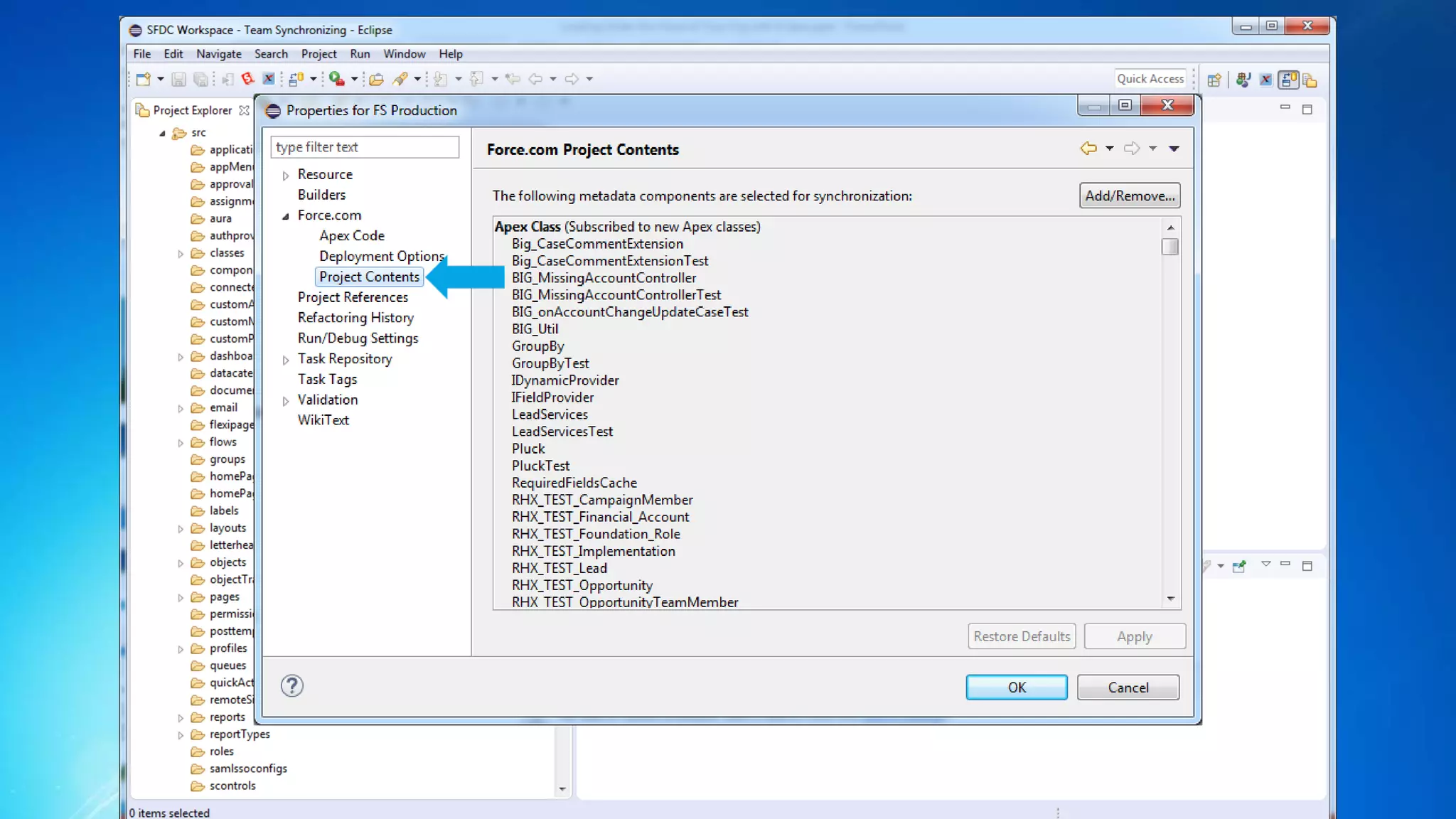The width and height of the screenshot is (1456, 819).
Task: Switch to Team Synchronizing perspective icon
Action: point(1288,80)
